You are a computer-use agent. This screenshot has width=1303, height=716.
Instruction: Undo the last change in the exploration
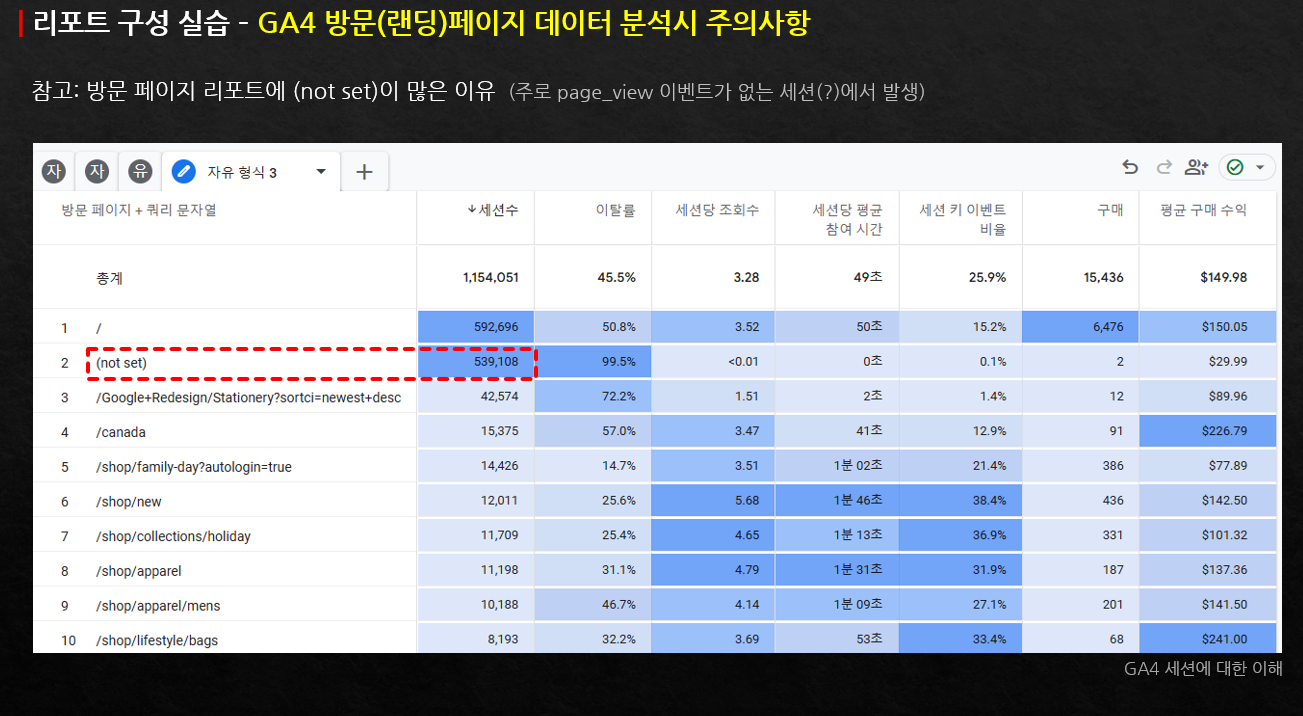point(1132,167)
